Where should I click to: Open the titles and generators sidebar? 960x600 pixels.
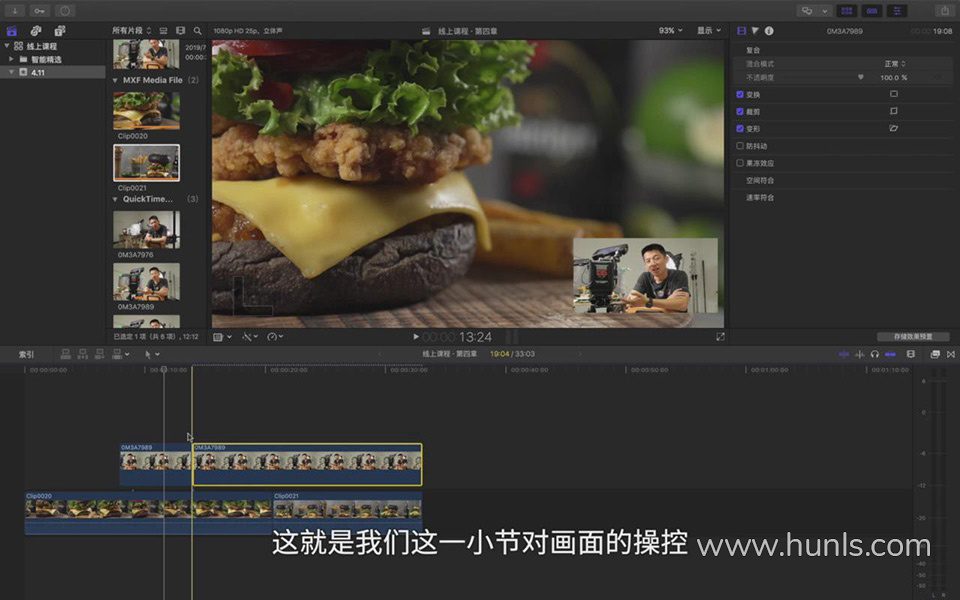coord(59,31)
